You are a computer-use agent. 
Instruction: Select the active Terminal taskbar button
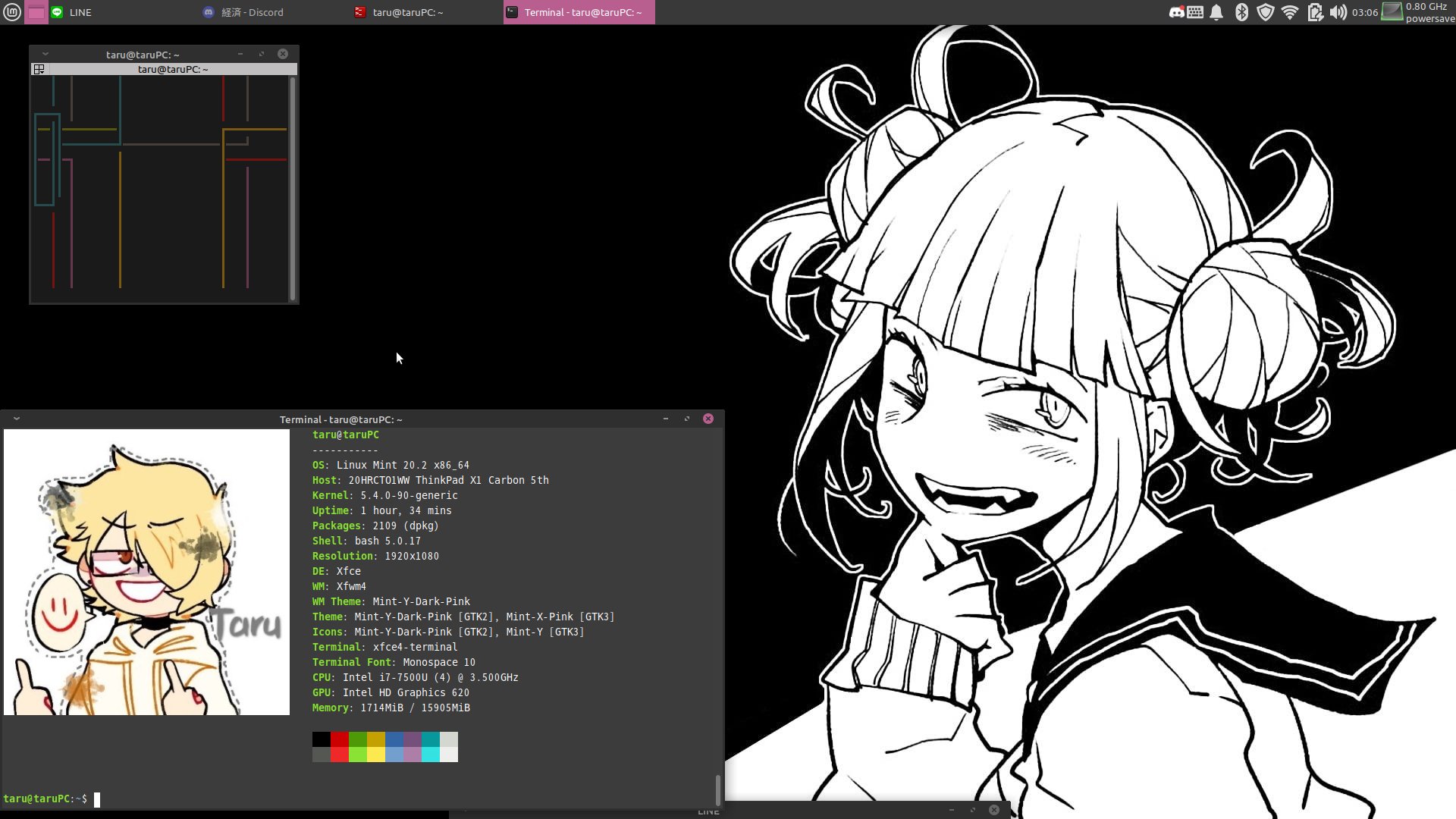[x=579, y=12]
